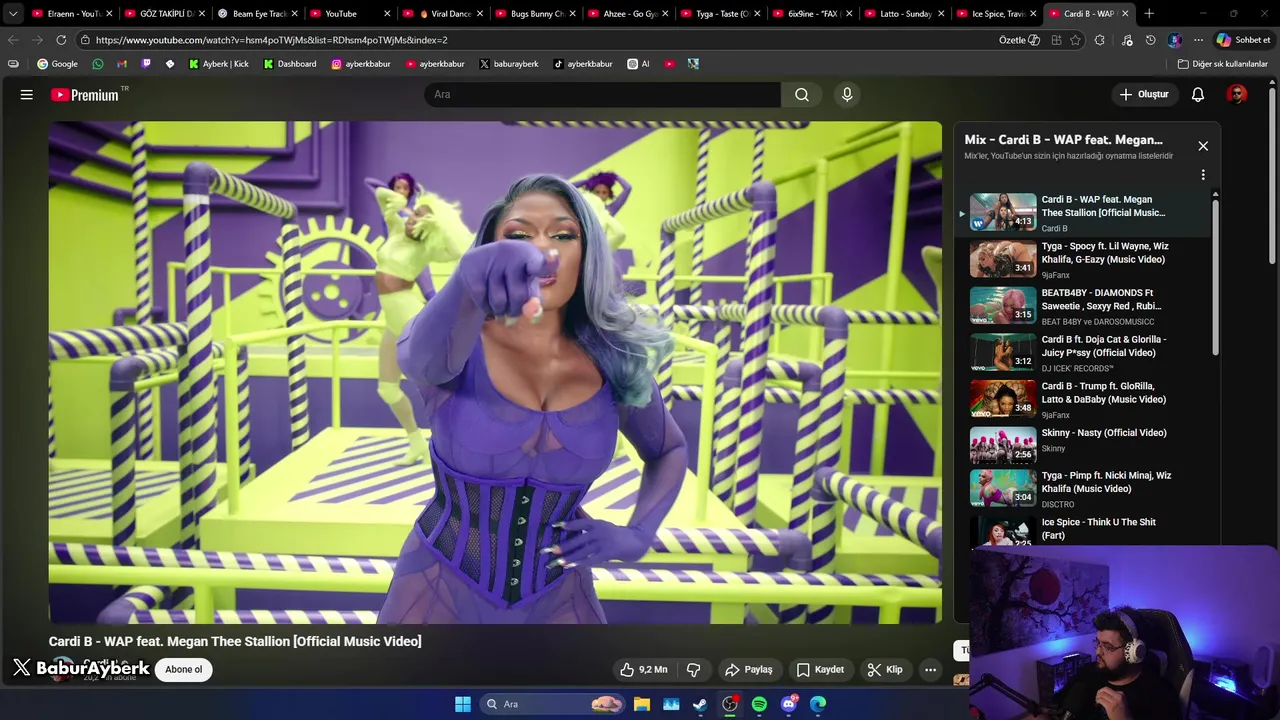The height and width of the screenshot is (720, 1280).
Task: Select Skinny - Nasty (Official Video)
Action: click(x=1090, y=444)
